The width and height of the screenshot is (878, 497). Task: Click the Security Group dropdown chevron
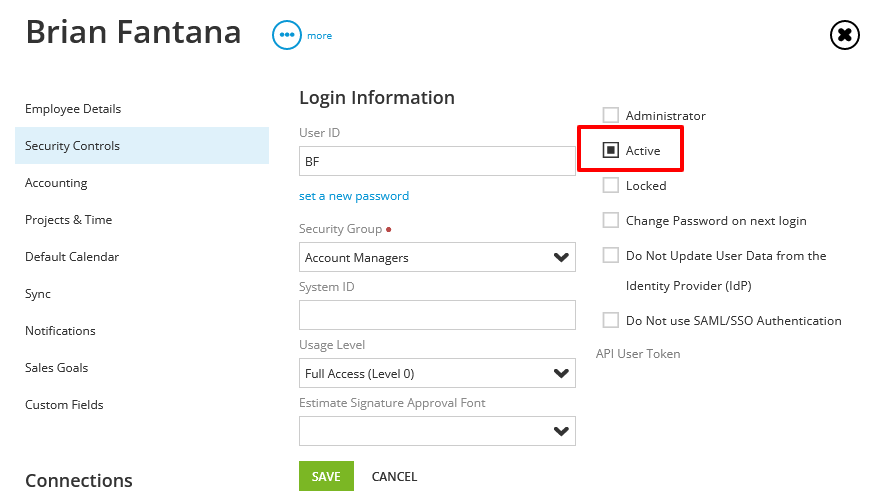[x=561, y=257]
